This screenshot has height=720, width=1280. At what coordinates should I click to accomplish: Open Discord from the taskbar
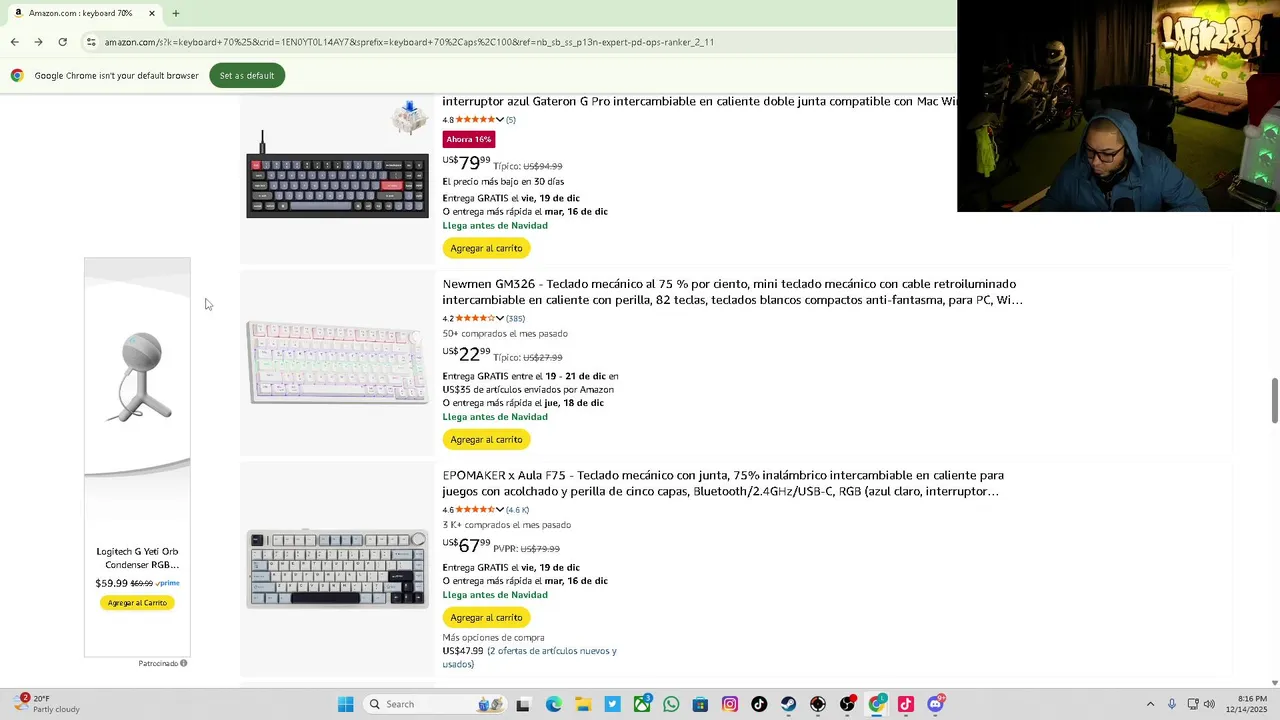pos(936,704)
